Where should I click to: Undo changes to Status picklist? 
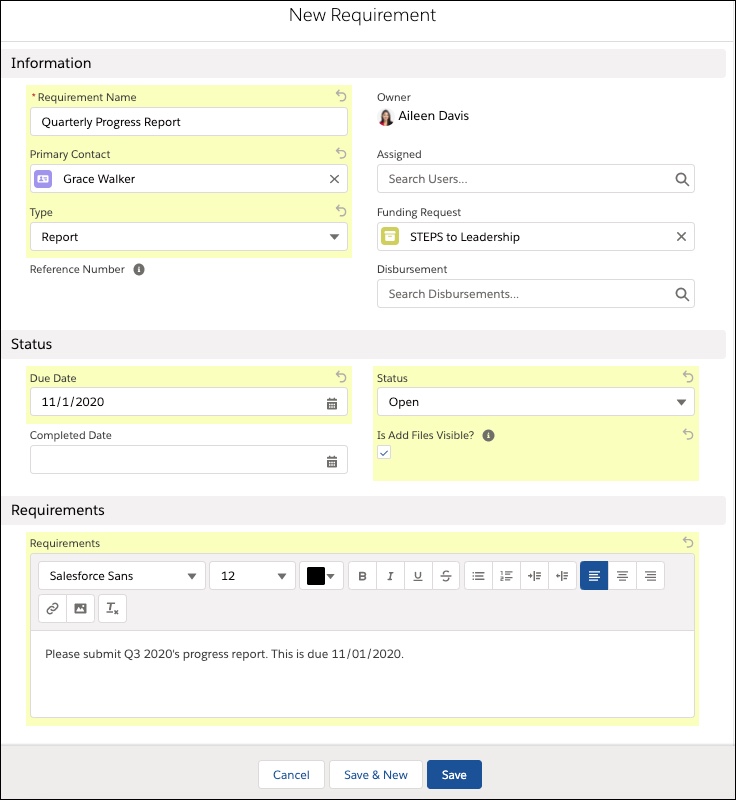click(688, 377)
